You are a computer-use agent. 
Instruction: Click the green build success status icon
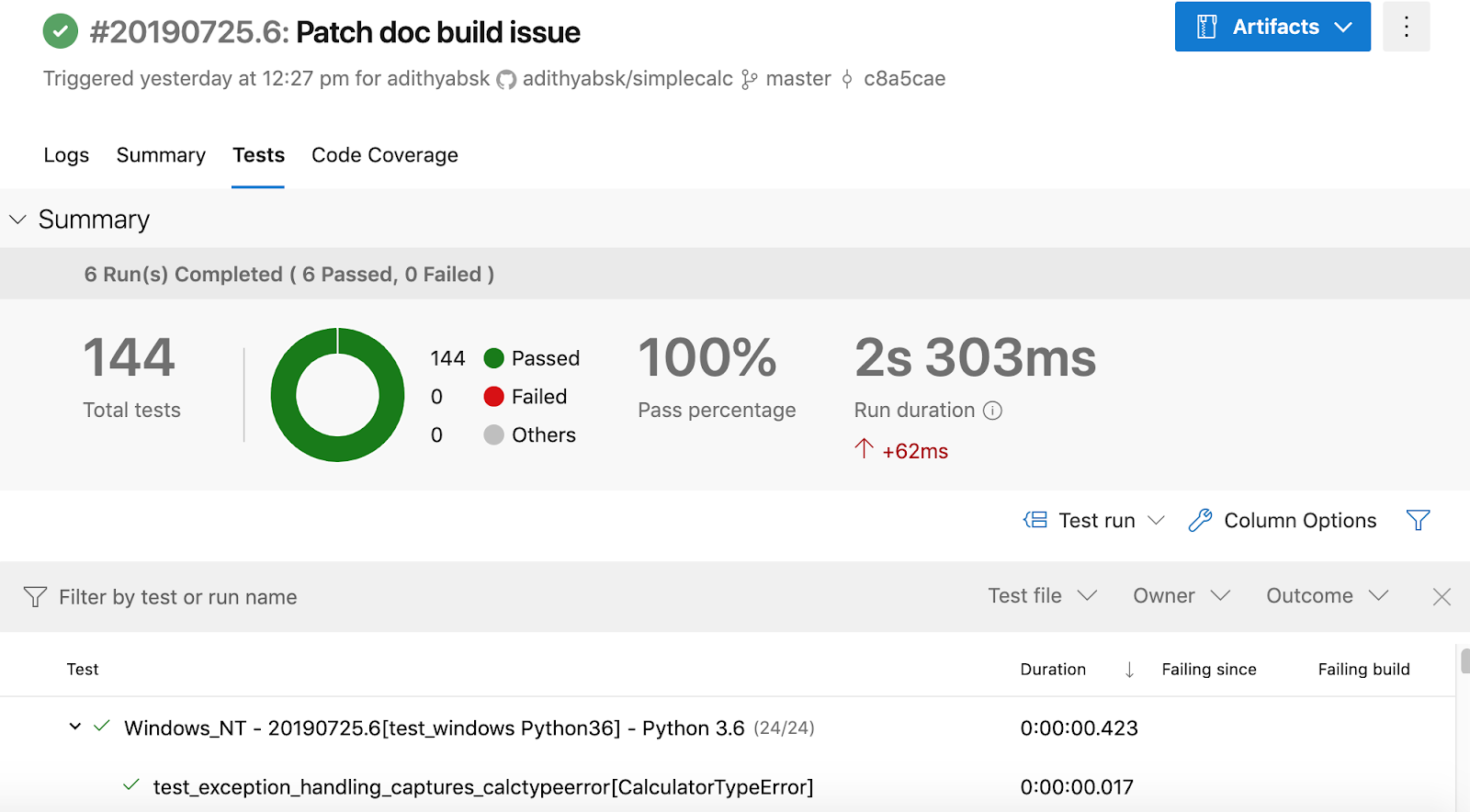61,31
